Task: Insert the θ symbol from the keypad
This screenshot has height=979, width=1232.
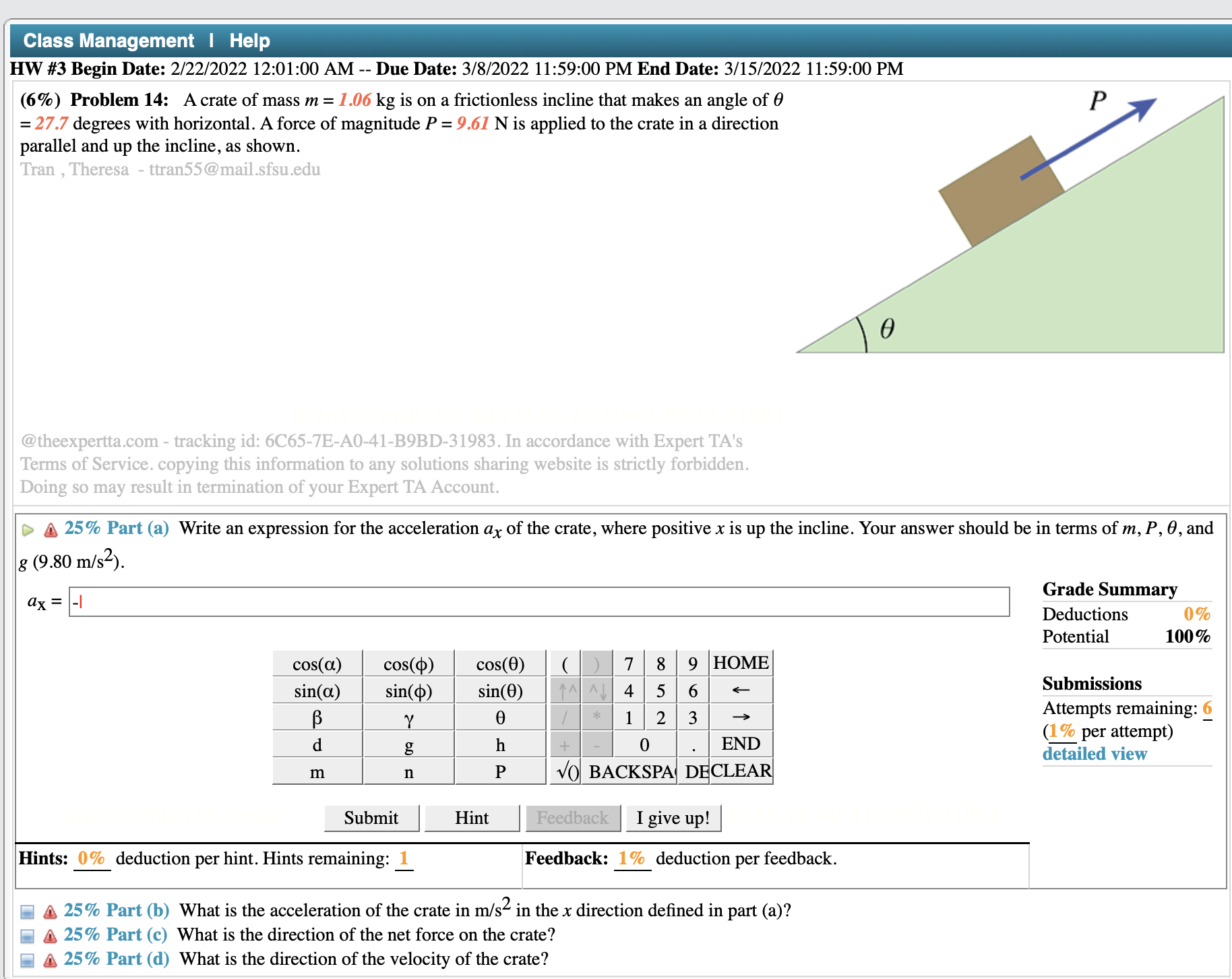Action: tap(500, 717)
